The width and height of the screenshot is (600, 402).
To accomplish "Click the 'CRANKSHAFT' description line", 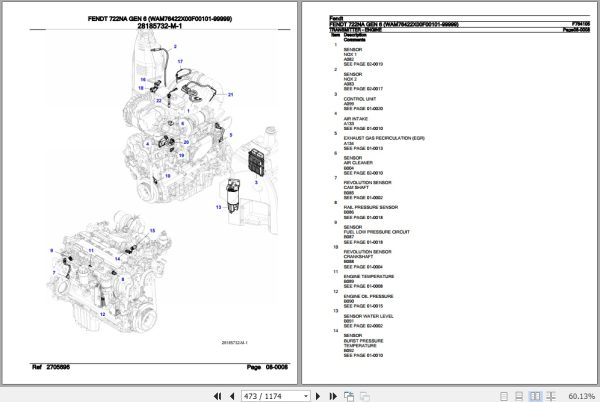I will click(358, 257).
